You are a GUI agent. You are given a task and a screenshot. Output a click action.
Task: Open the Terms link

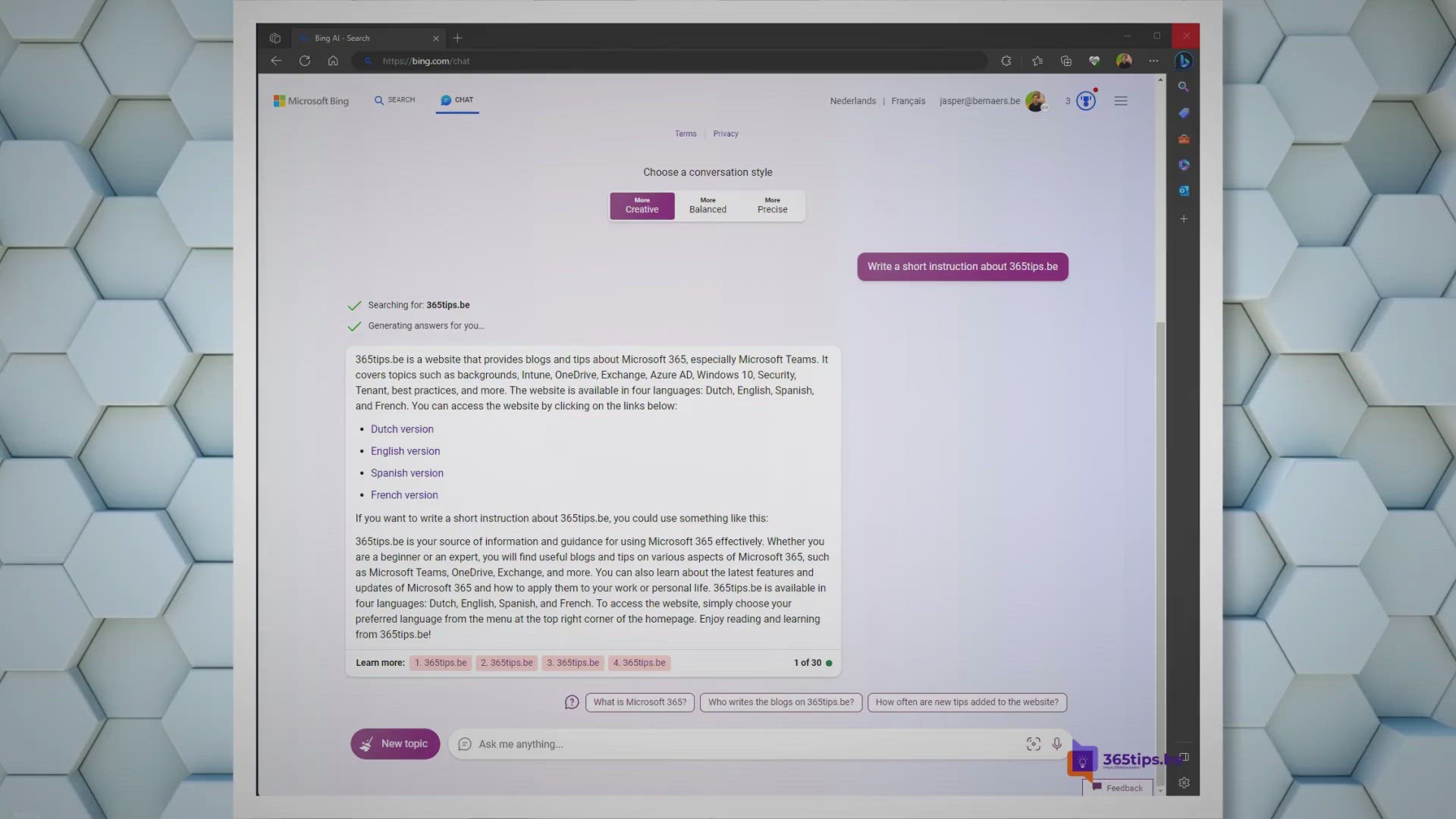[x=686, y=133]
